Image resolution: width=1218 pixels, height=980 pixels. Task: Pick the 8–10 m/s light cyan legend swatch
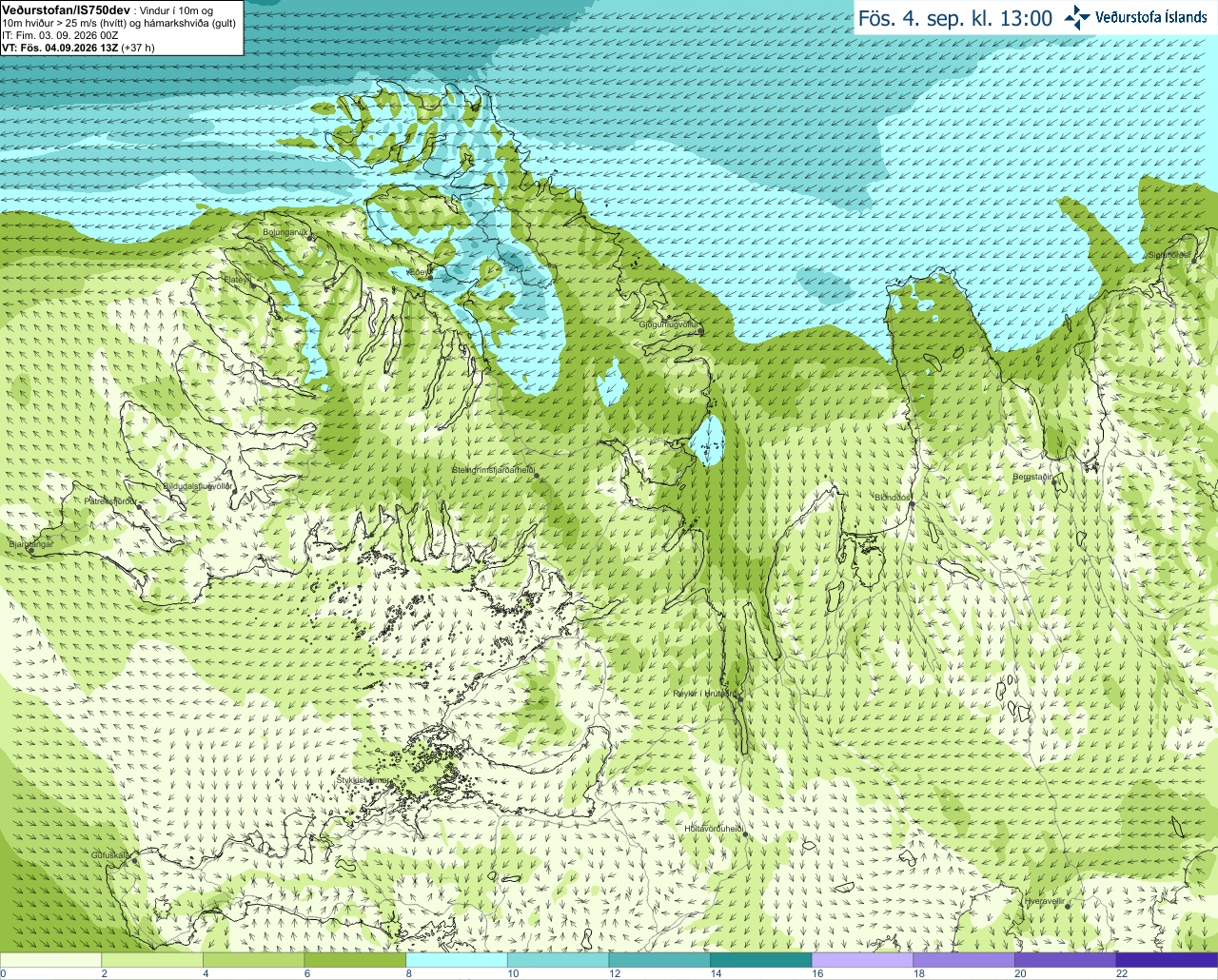[456, 960]
